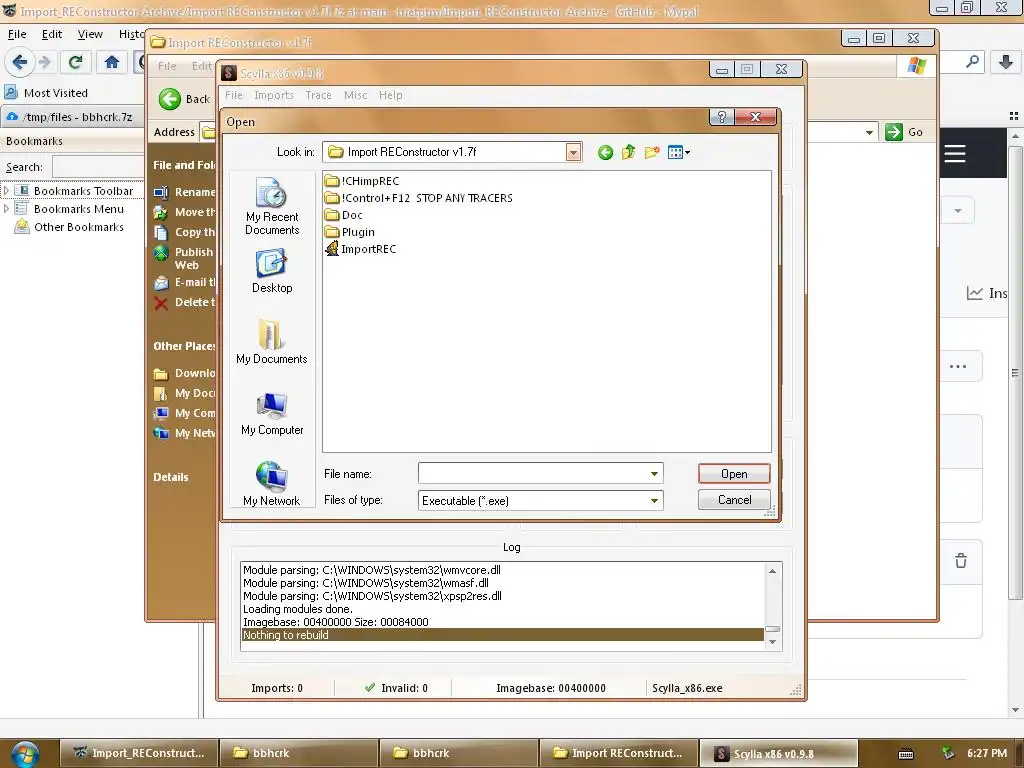Go back in Open dialog toolbar
Screen dimensions: 1024x768
[x=605, y=152]
